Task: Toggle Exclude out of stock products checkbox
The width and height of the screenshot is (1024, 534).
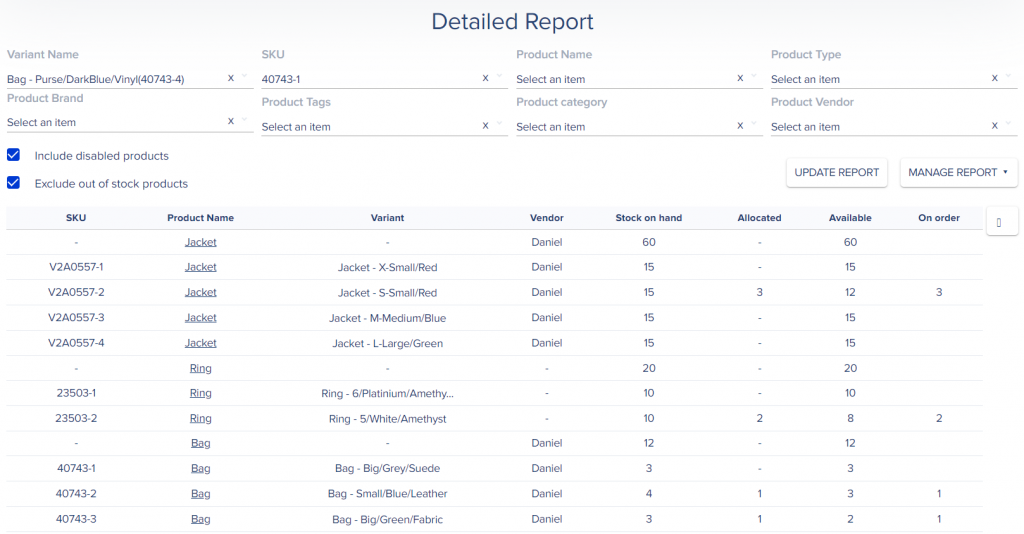Action: 14,183
